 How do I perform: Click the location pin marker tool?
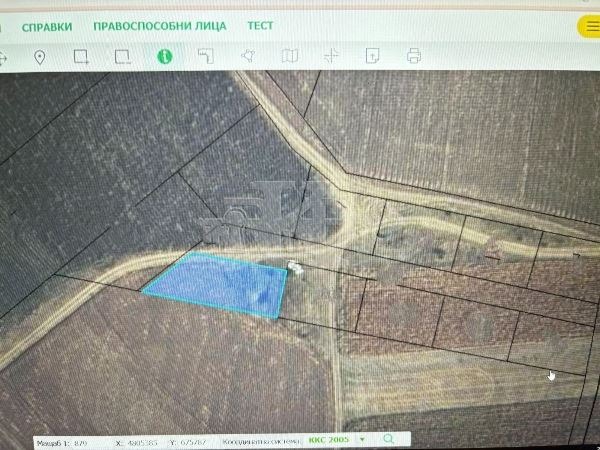tap(40, 57)
